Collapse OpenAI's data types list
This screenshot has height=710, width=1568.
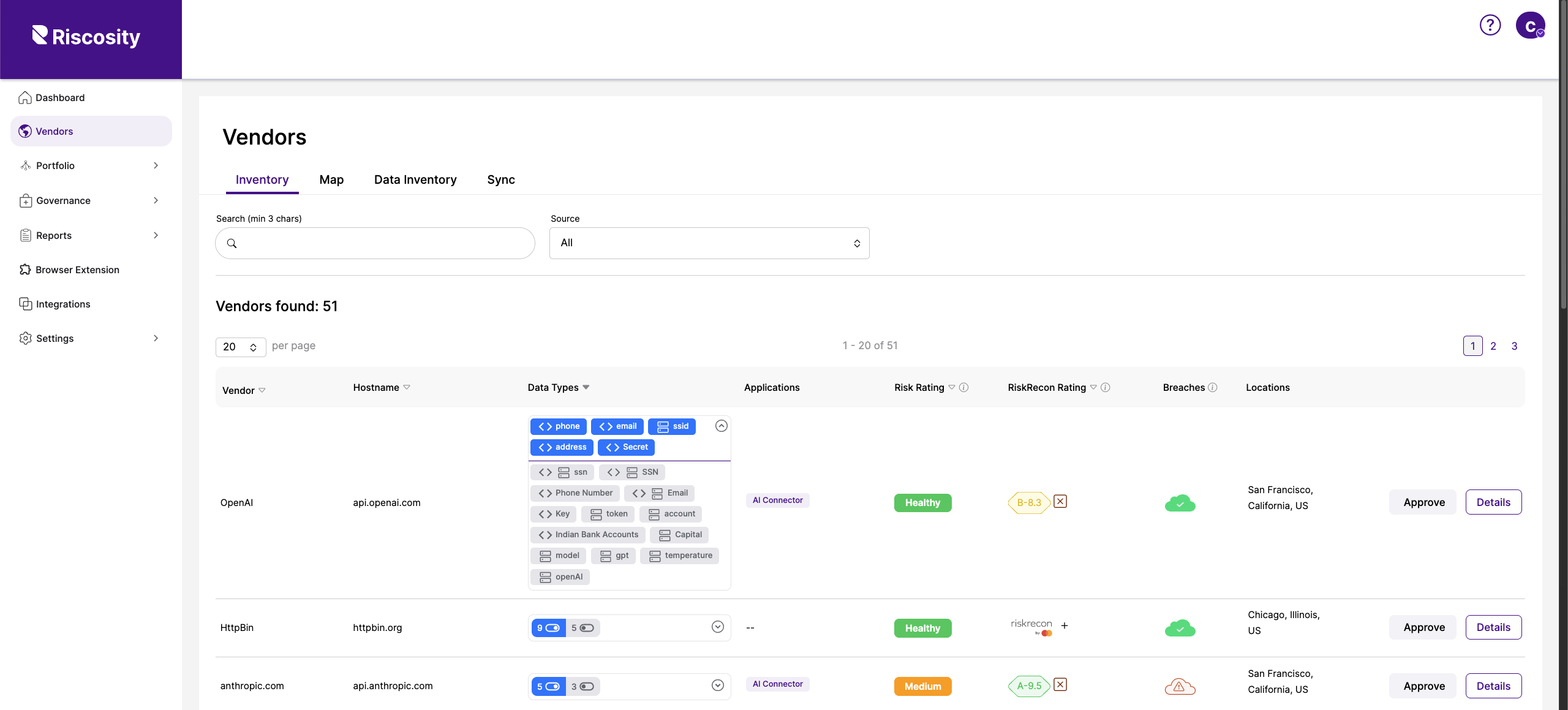point(722,426)
